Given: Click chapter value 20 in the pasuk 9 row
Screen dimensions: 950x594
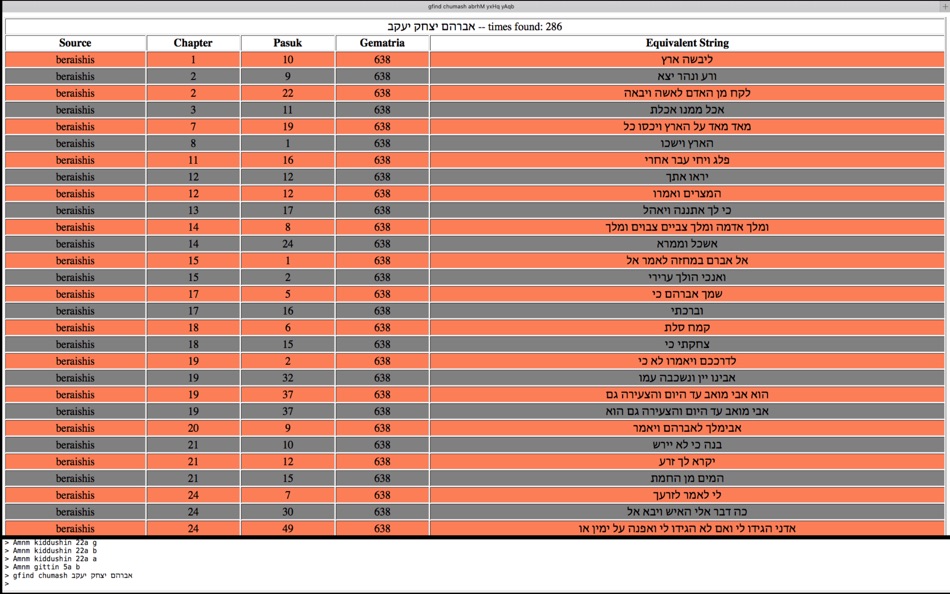Looking at the screenshot, I should [x=193, y=429].
